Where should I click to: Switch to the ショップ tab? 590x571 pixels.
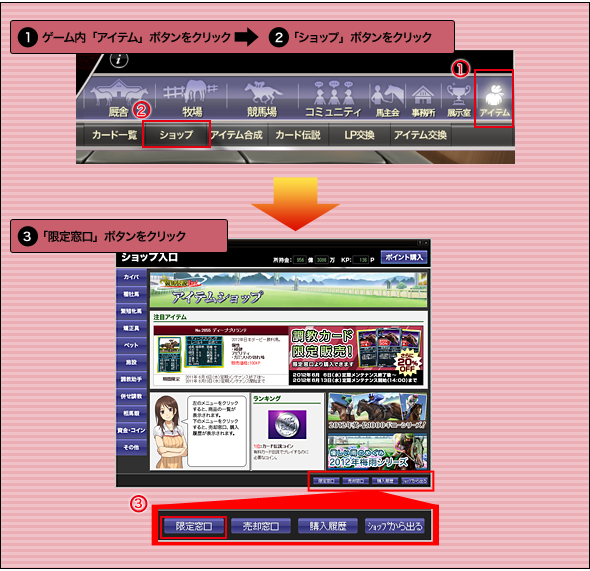click(176, 135)
